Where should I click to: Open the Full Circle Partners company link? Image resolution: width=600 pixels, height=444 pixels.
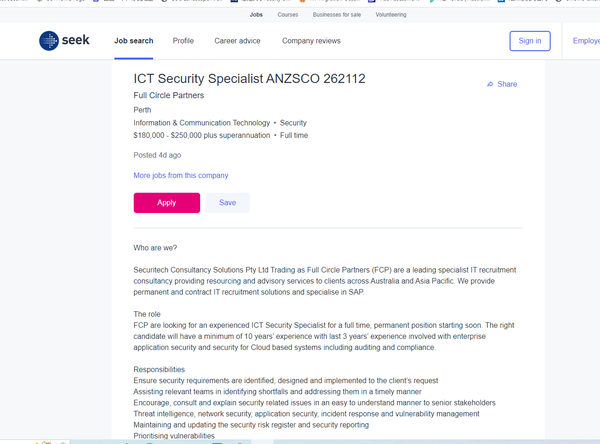point(168,96)
